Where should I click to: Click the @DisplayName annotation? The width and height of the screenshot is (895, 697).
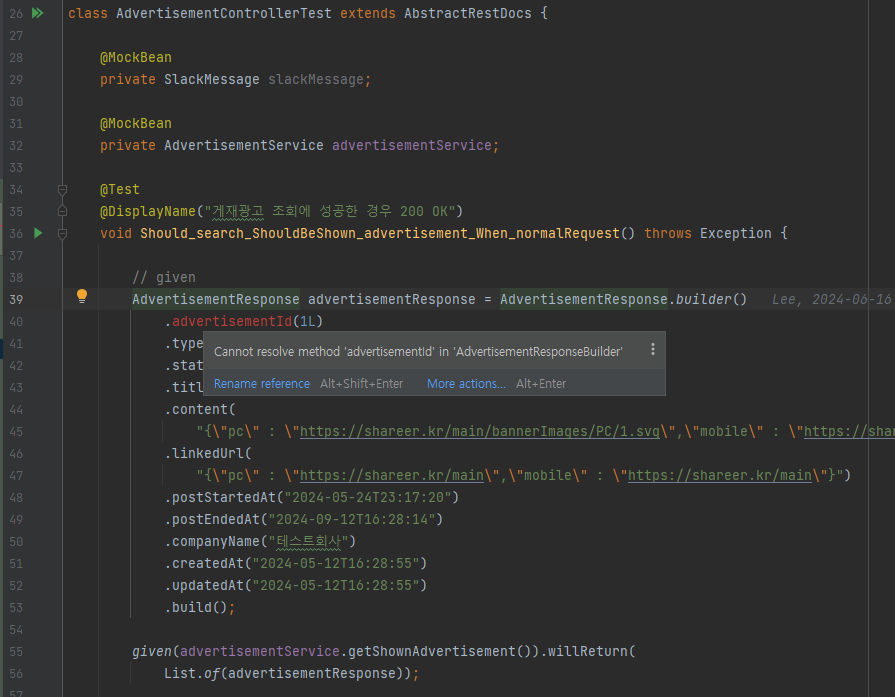tap(148, 211)
